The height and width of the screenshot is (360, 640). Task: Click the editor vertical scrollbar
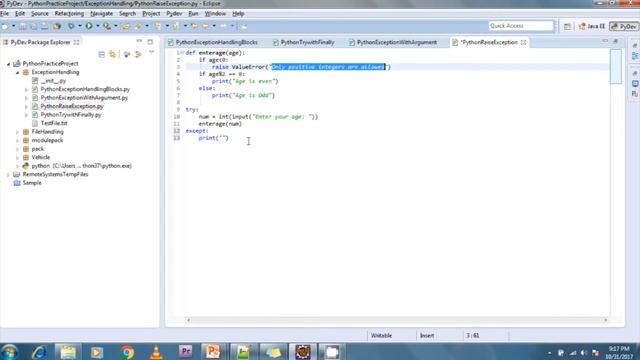click(x=616, y=67)
